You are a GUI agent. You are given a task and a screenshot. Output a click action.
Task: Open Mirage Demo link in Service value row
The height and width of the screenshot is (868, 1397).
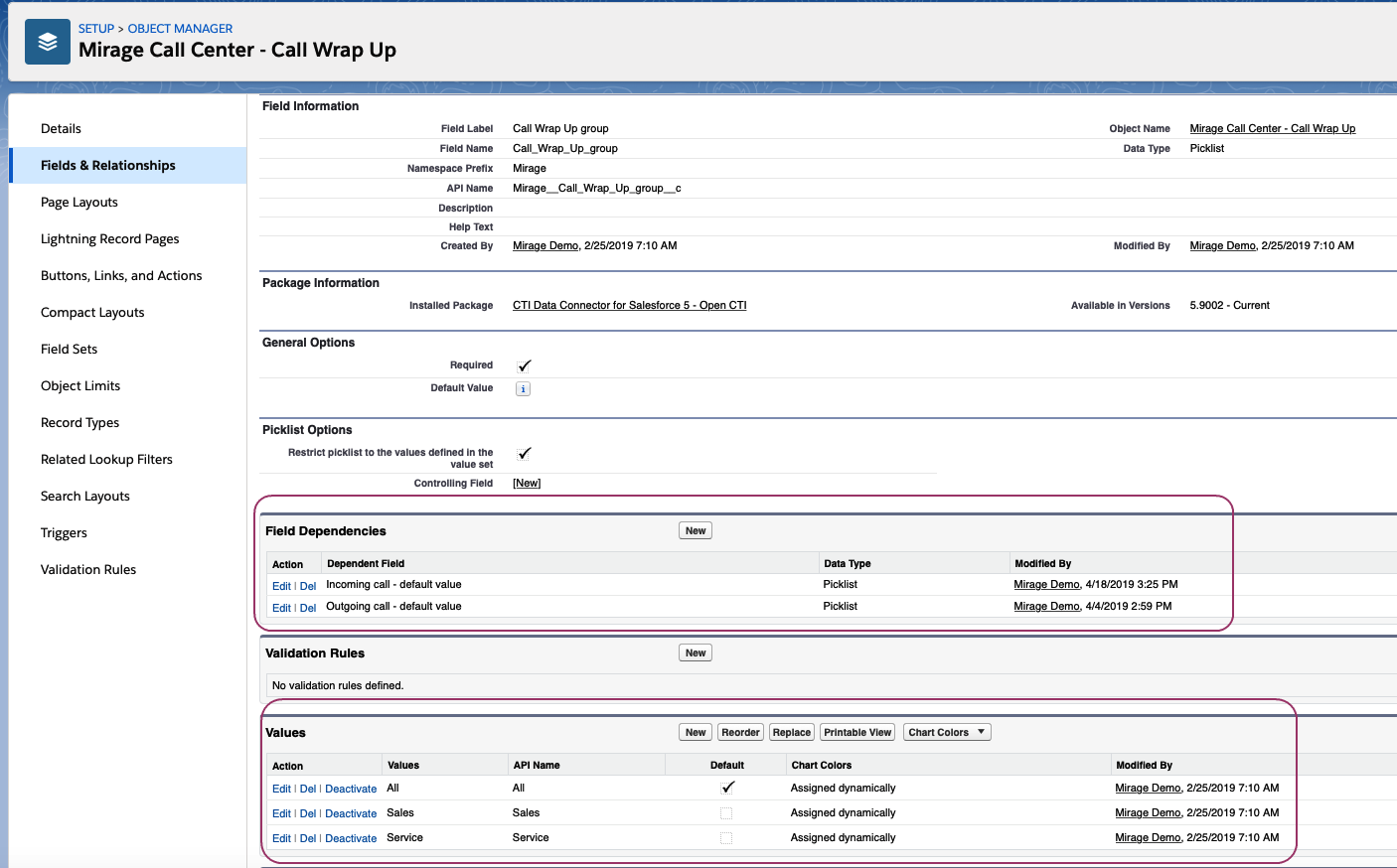(1148, 838)
